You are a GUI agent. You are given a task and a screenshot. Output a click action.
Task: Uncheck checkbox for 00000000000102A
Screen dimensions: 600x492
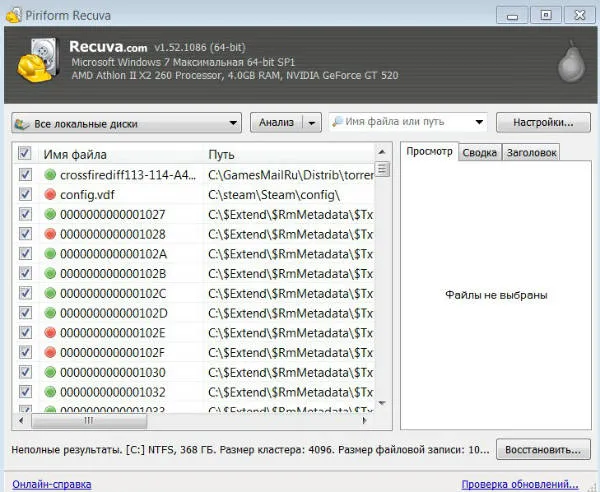(25, 254)
